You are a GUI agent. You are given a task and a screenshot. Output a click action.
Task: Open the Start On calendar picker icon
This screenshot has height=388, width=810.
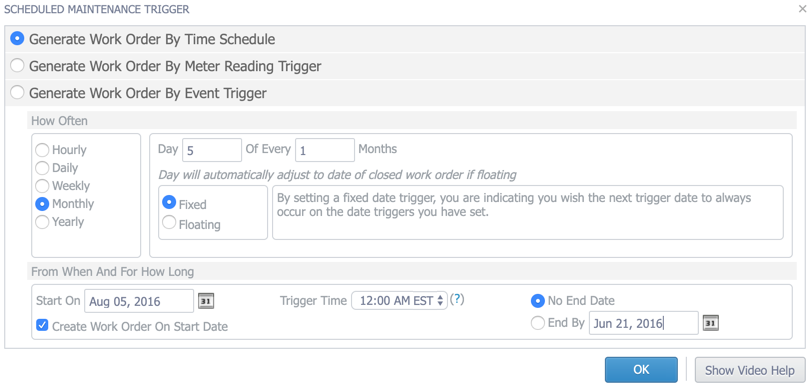(x=206, y=301)
